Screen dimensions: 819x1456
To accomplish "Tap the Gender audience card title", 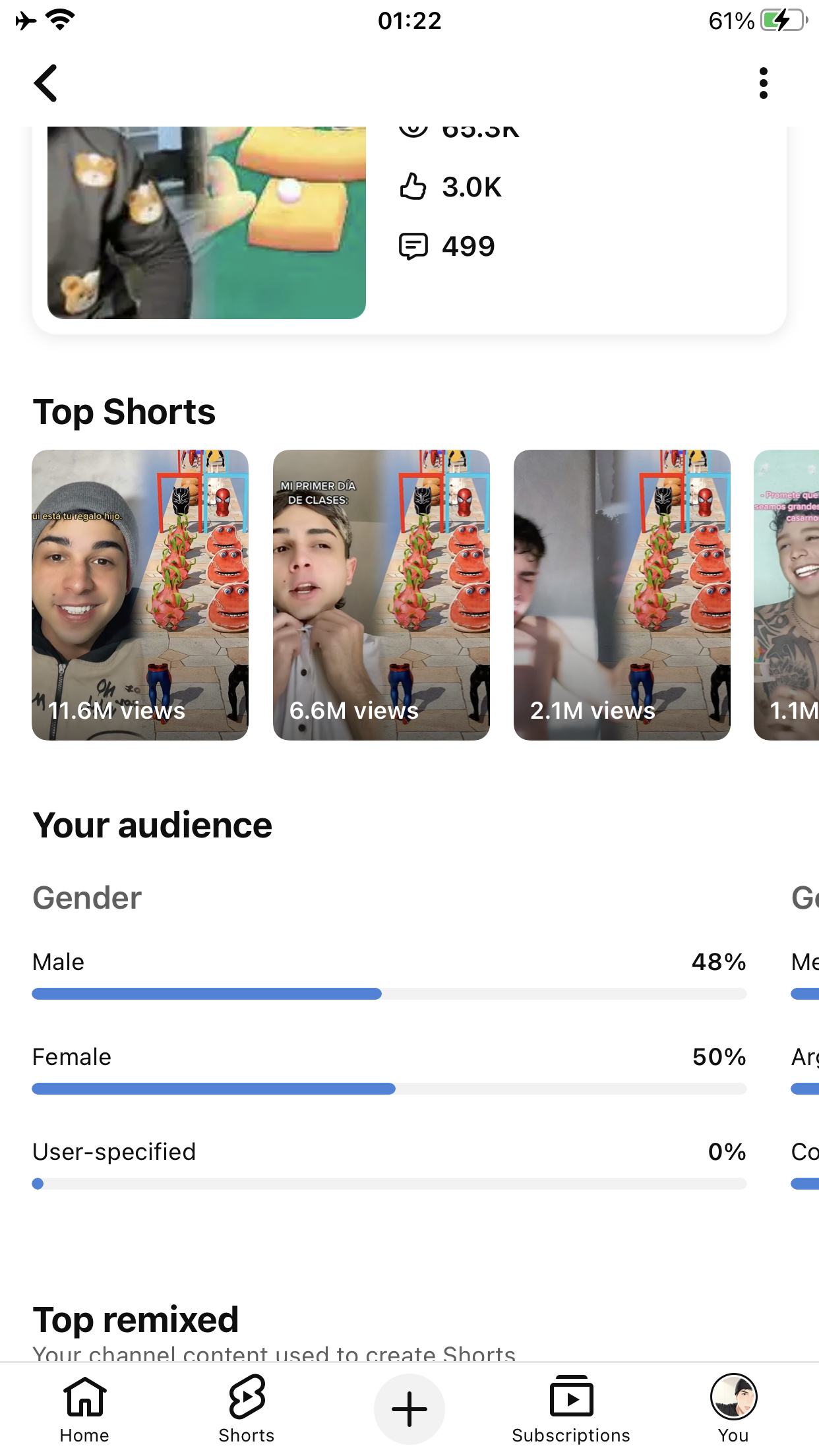I will tap(87, 898).
